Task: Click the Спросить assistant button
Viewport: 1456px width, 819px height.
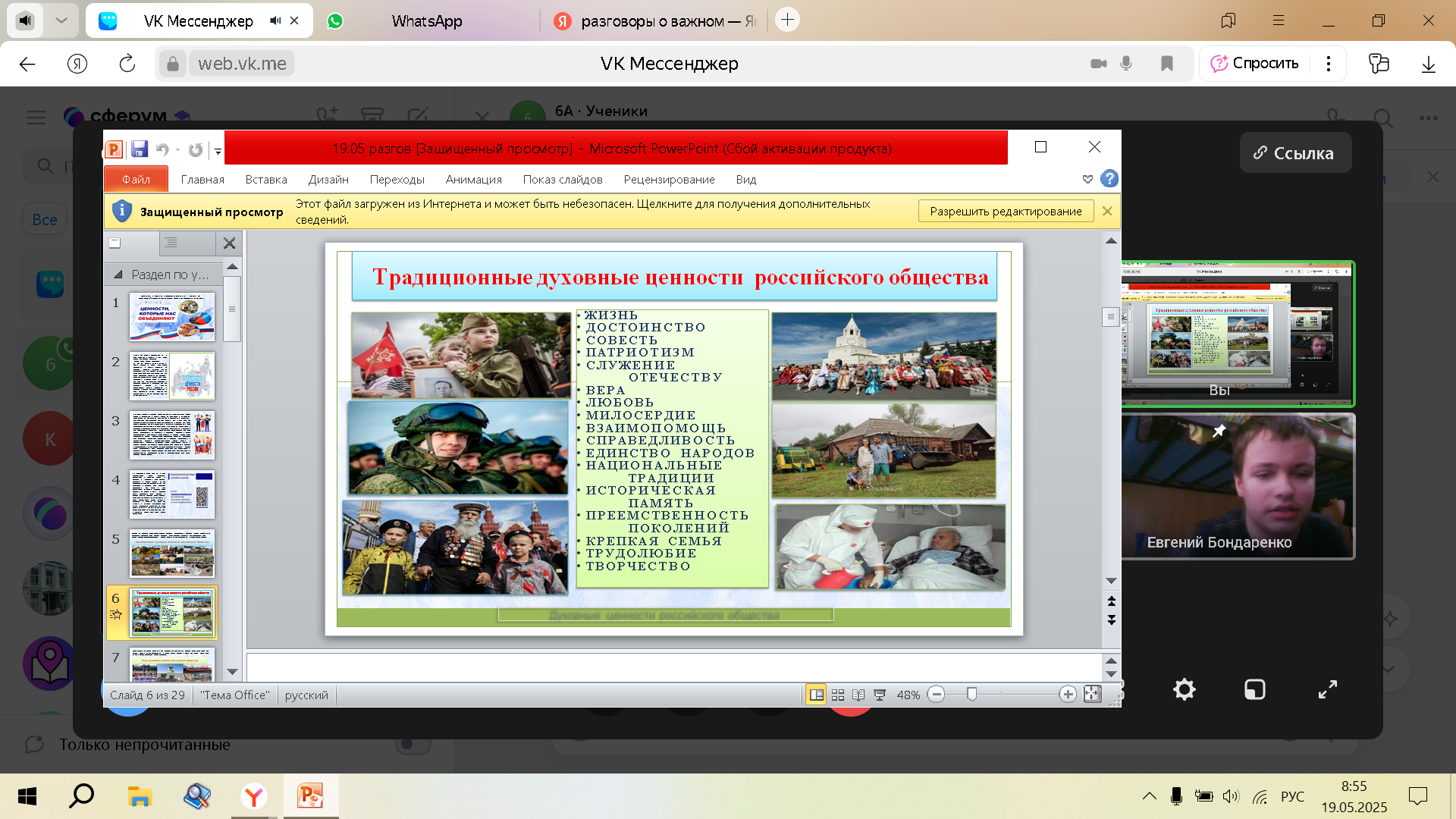Action: pos(1255,64)
